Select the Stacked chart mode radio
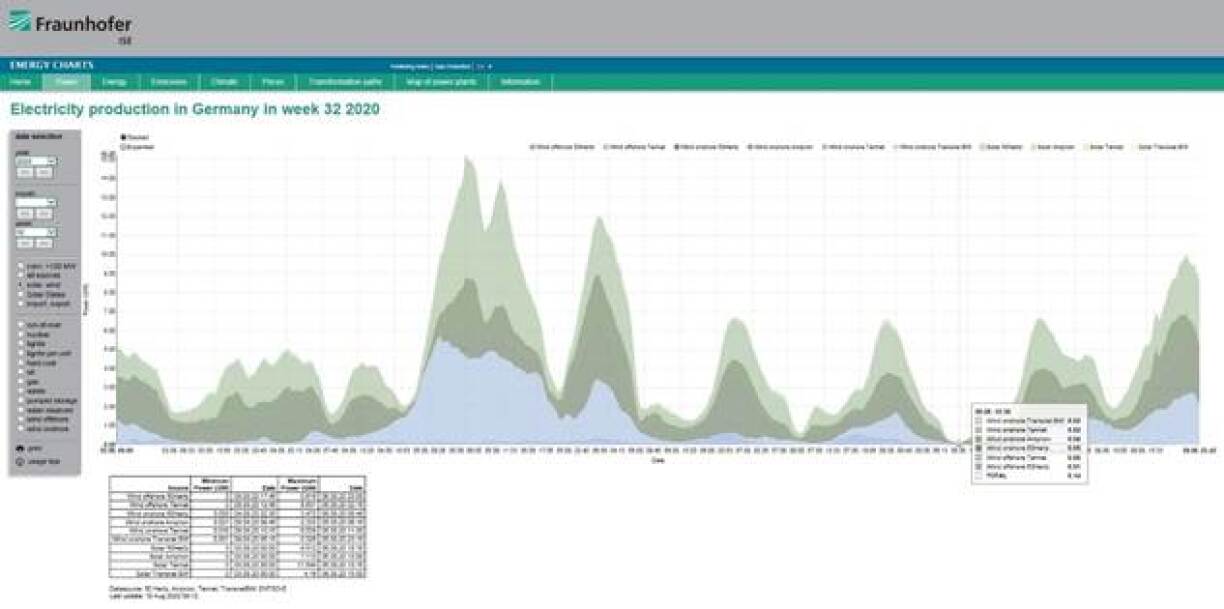Image resolution: width=1224 pixels, height=609 pixels. [x=123, y=137]
